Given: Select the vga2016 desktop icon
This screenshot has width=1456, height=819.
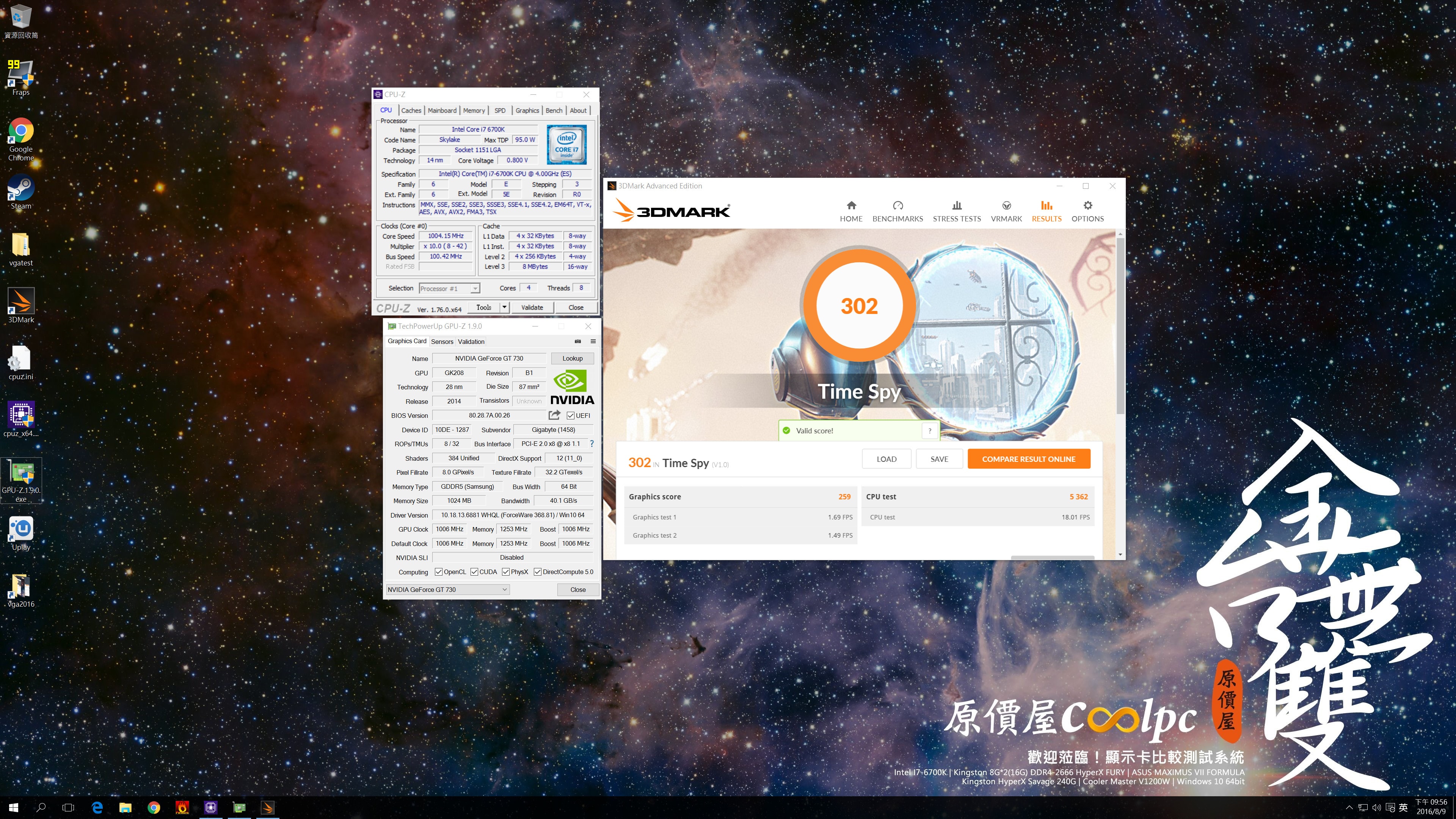Looking at the screenshot, I should (21, 590).
